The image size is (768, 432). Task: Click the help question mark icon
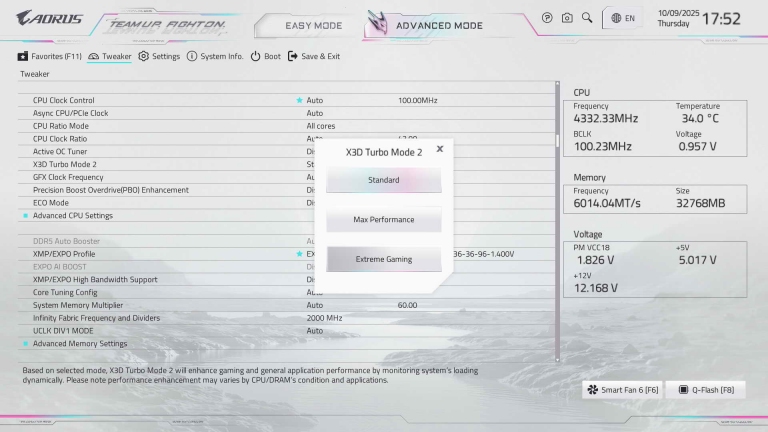coord(547,18)
